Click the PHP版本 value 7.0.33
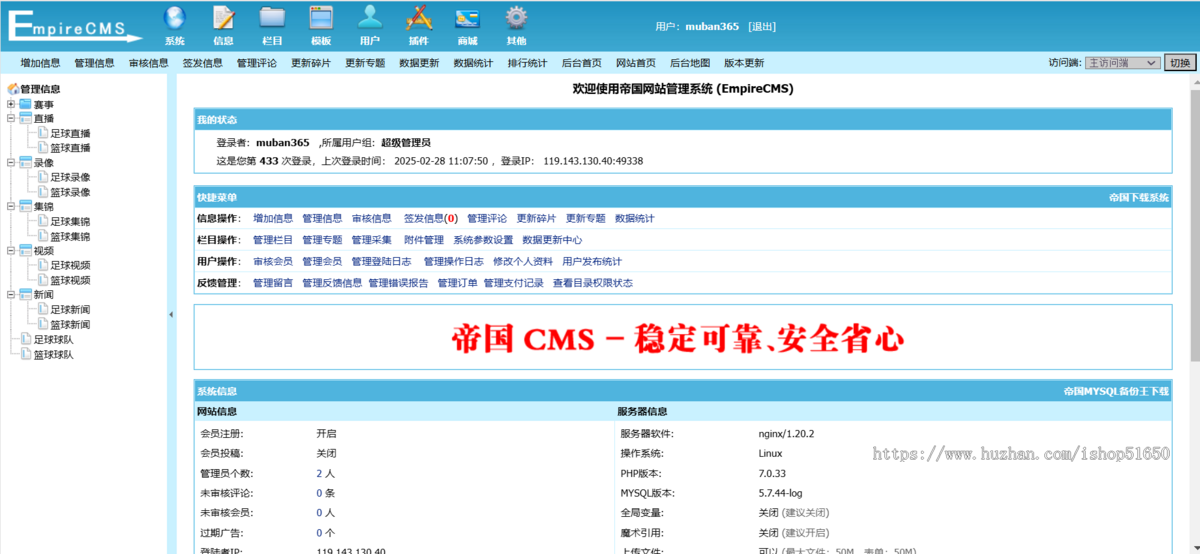Image resolution: width=1200 pixels, height=554 pixels. tap(773, 473)
